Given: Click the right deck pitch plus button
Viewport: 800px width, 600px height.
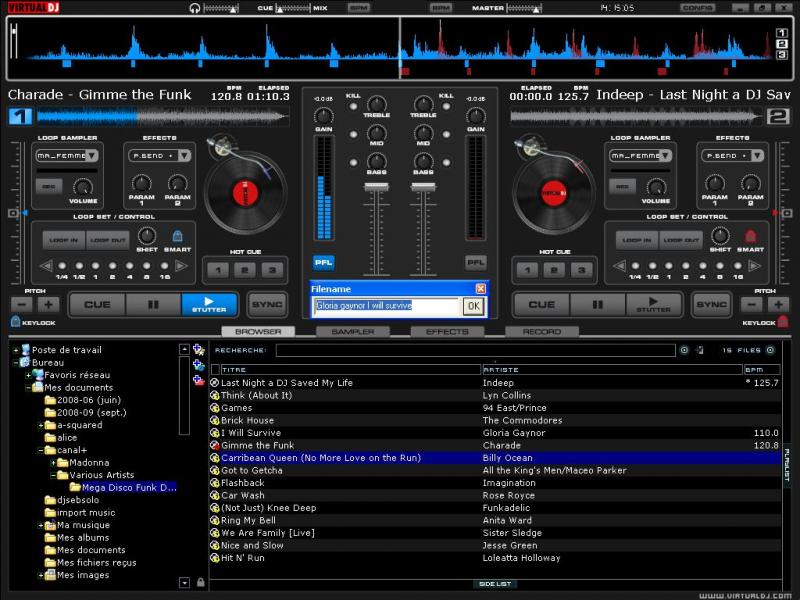Looking at the screenshot, I should (x=779, y=304).
